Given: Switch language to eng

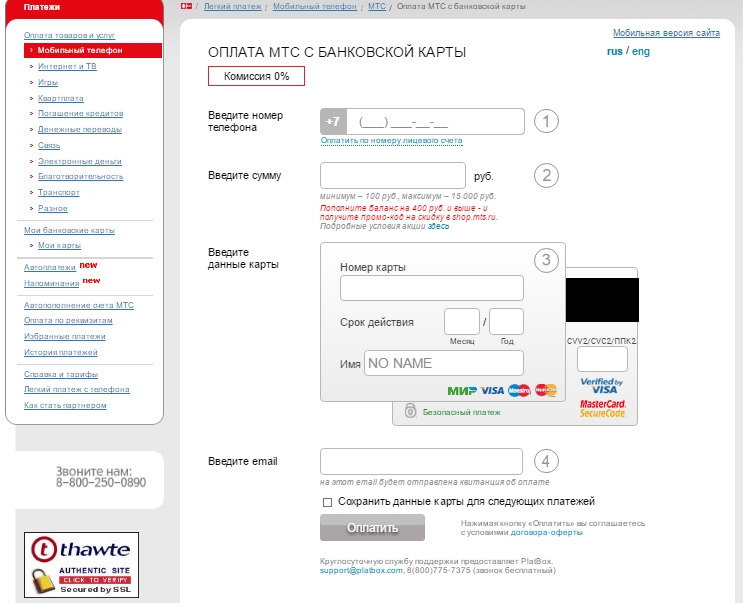Looking at the screenshot, I should coord(641,51).
